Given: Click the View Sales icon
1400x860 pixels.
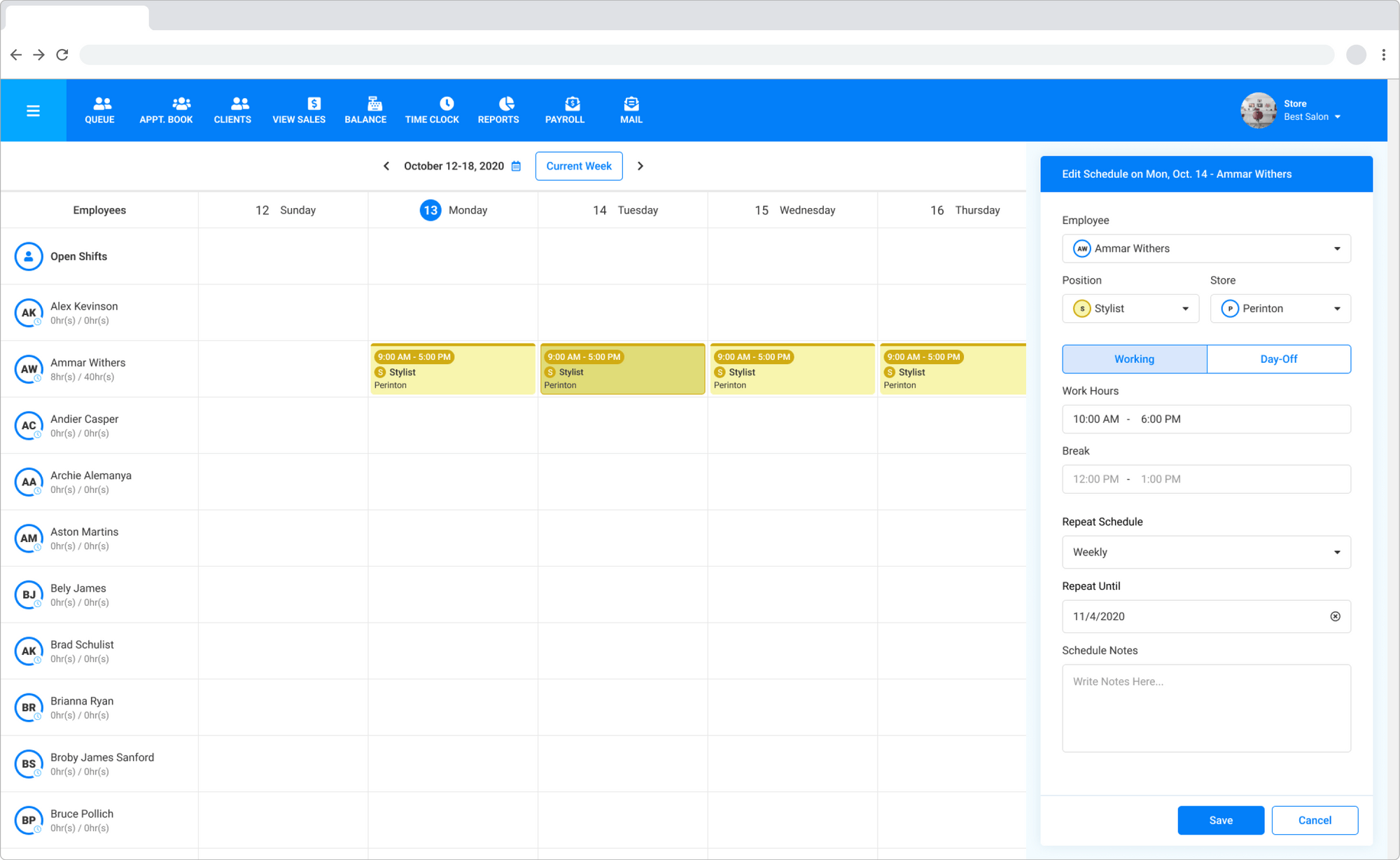Looking at the screenshot, I should [299, 110].
